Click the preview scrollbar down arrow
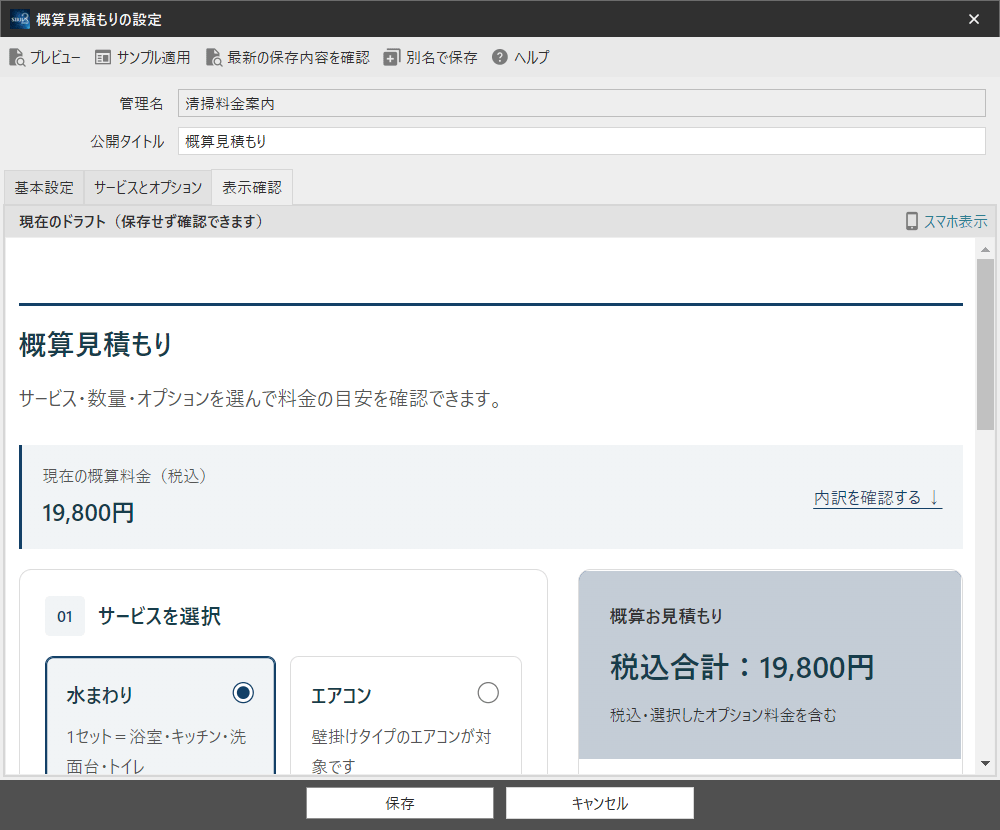This screenshot has height=830, width=1000. (985, 763)
